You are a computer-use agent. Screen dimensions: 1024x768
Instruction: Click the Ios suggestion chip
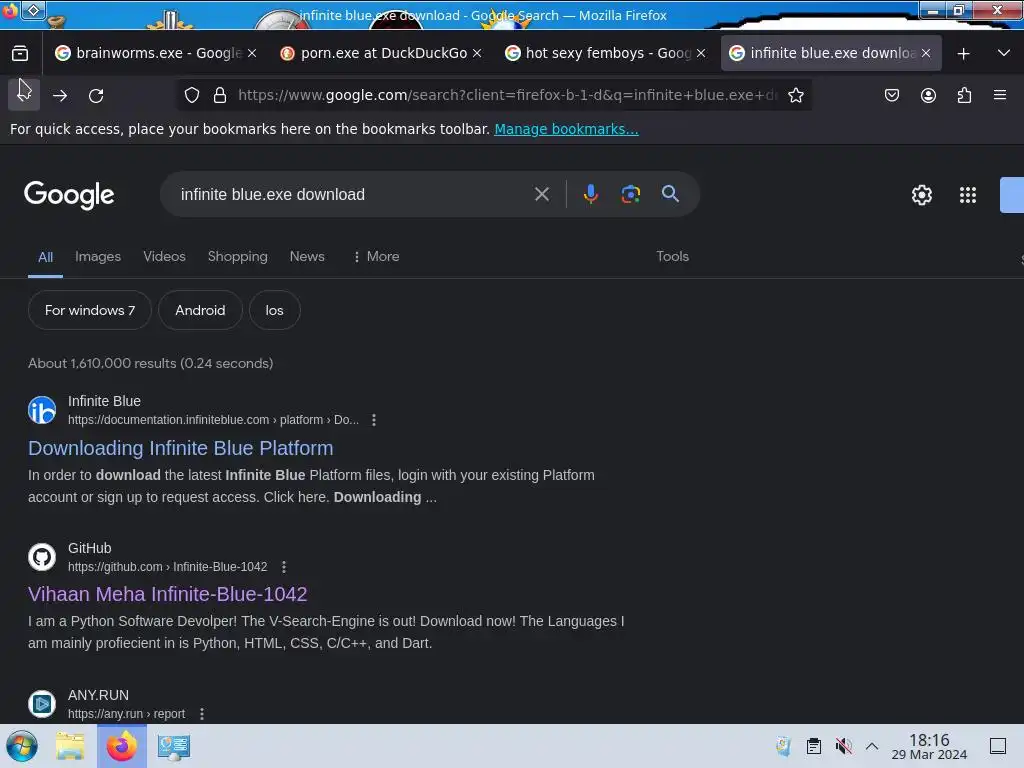[x=274, y=310]
